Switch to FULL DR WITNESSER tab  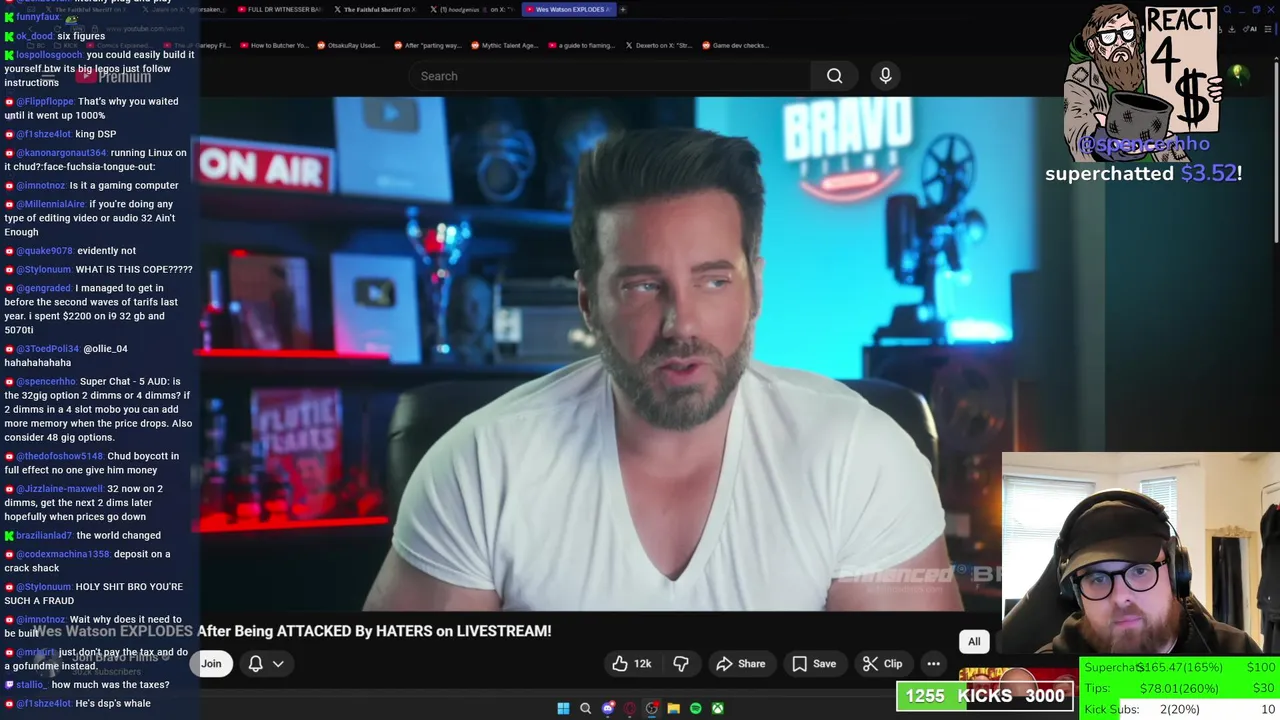(282, 9)
